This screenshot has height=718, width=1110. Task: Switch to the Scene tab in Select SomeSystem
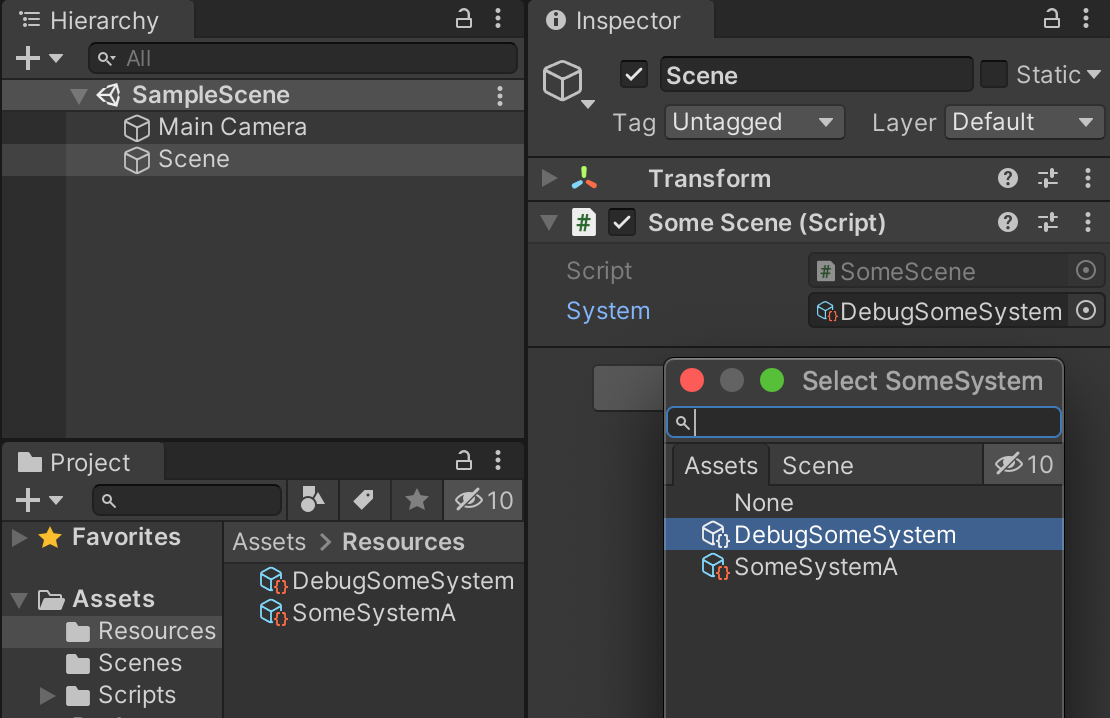click(x=817, y=465)
